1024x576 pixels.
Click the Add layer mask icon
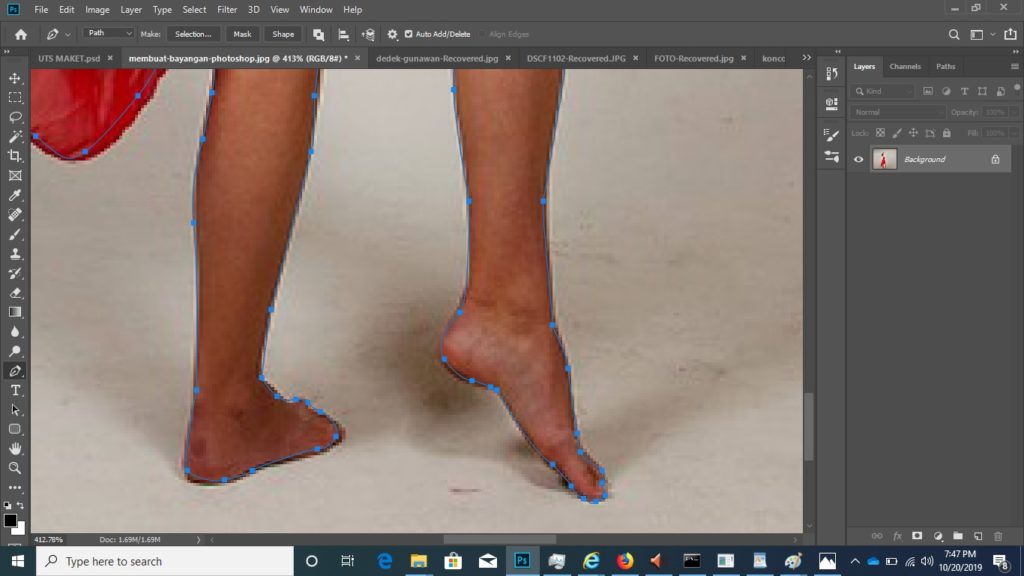tap(917, 536)
